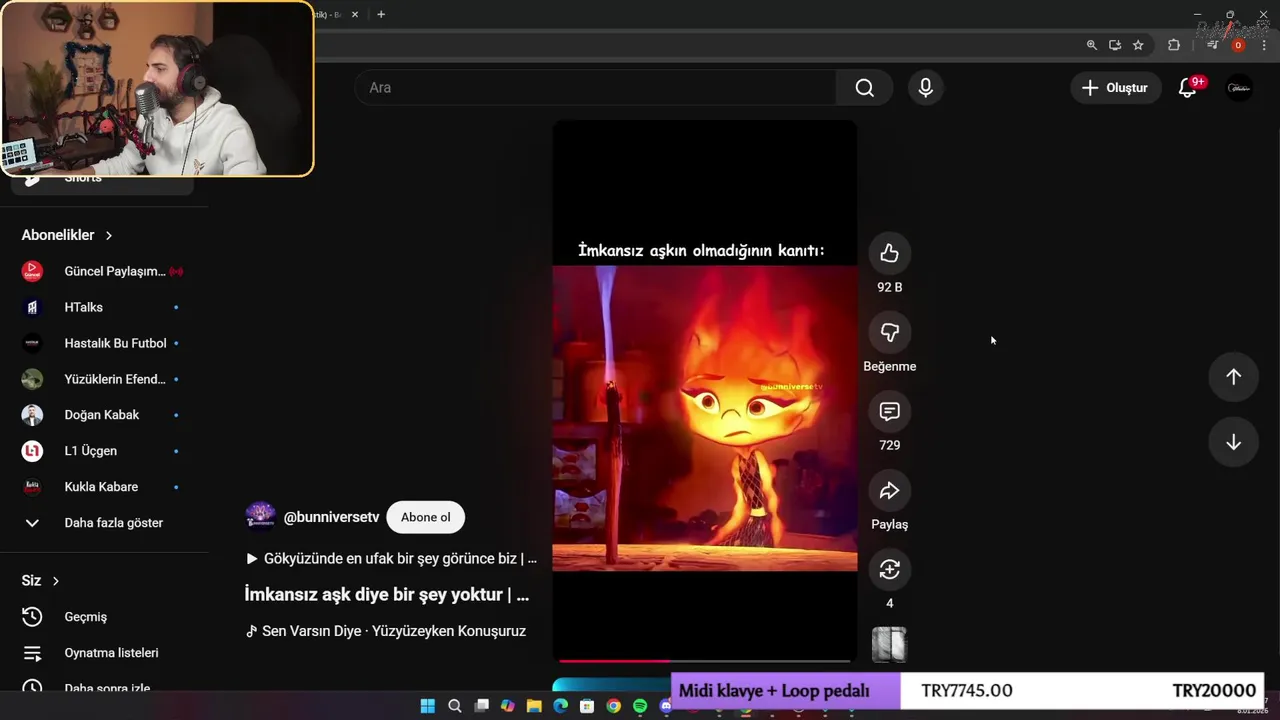Click the video progress bar
Image resolution: width=1280 pixels, height=720 pixels.
pos(704,660)
